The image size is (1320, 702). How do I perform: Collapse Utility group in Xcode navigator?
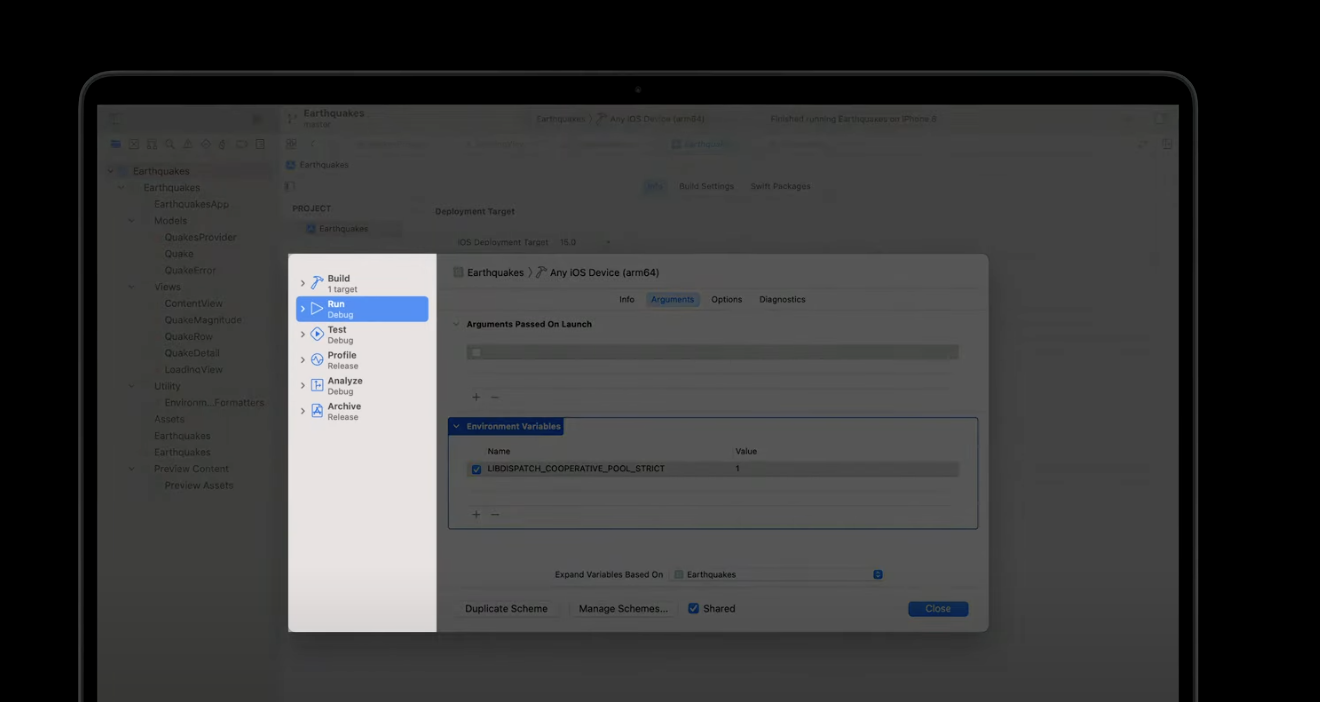131,386
